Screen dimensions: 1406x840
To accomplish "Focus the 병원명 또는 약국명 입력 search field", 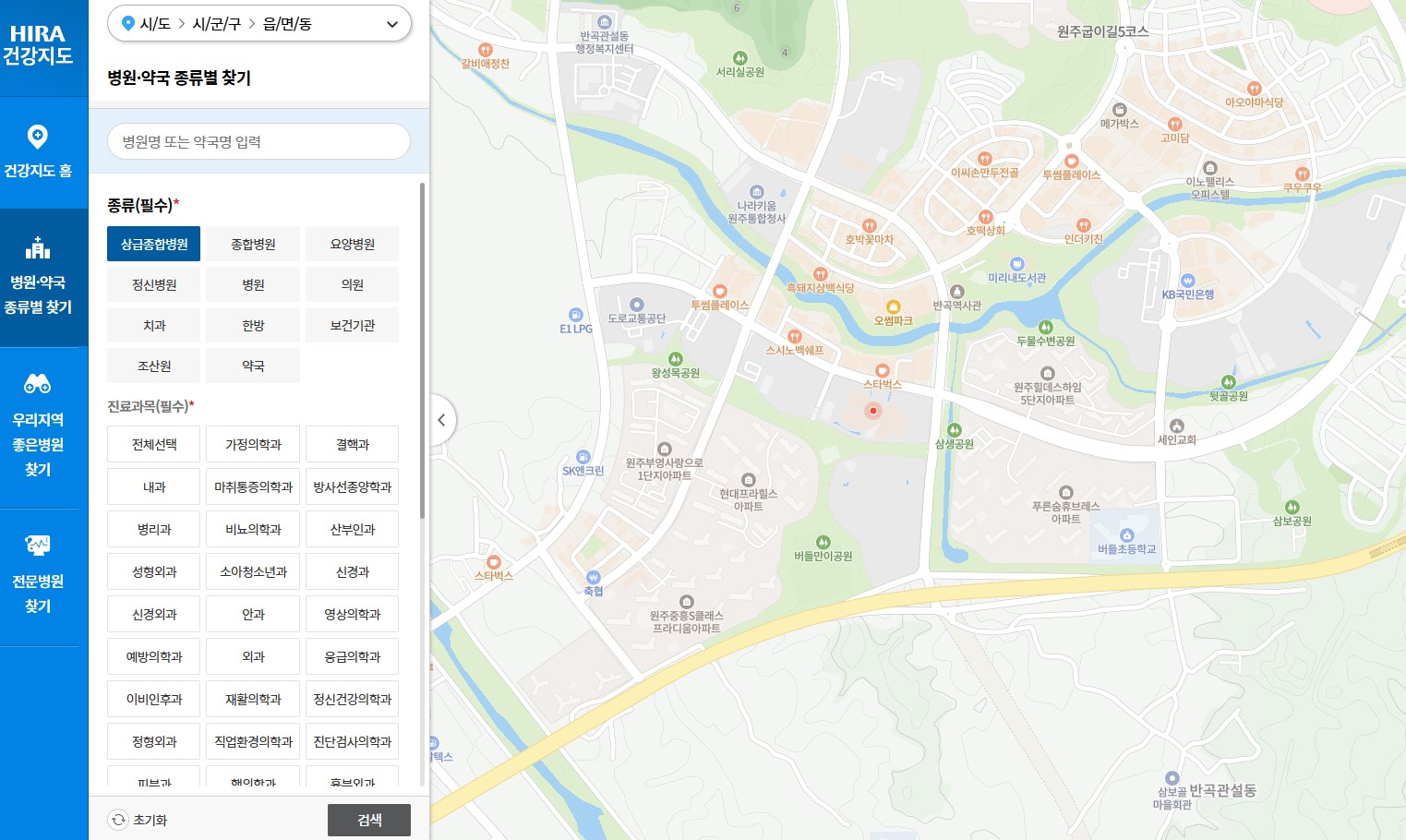I will [259, 141].
